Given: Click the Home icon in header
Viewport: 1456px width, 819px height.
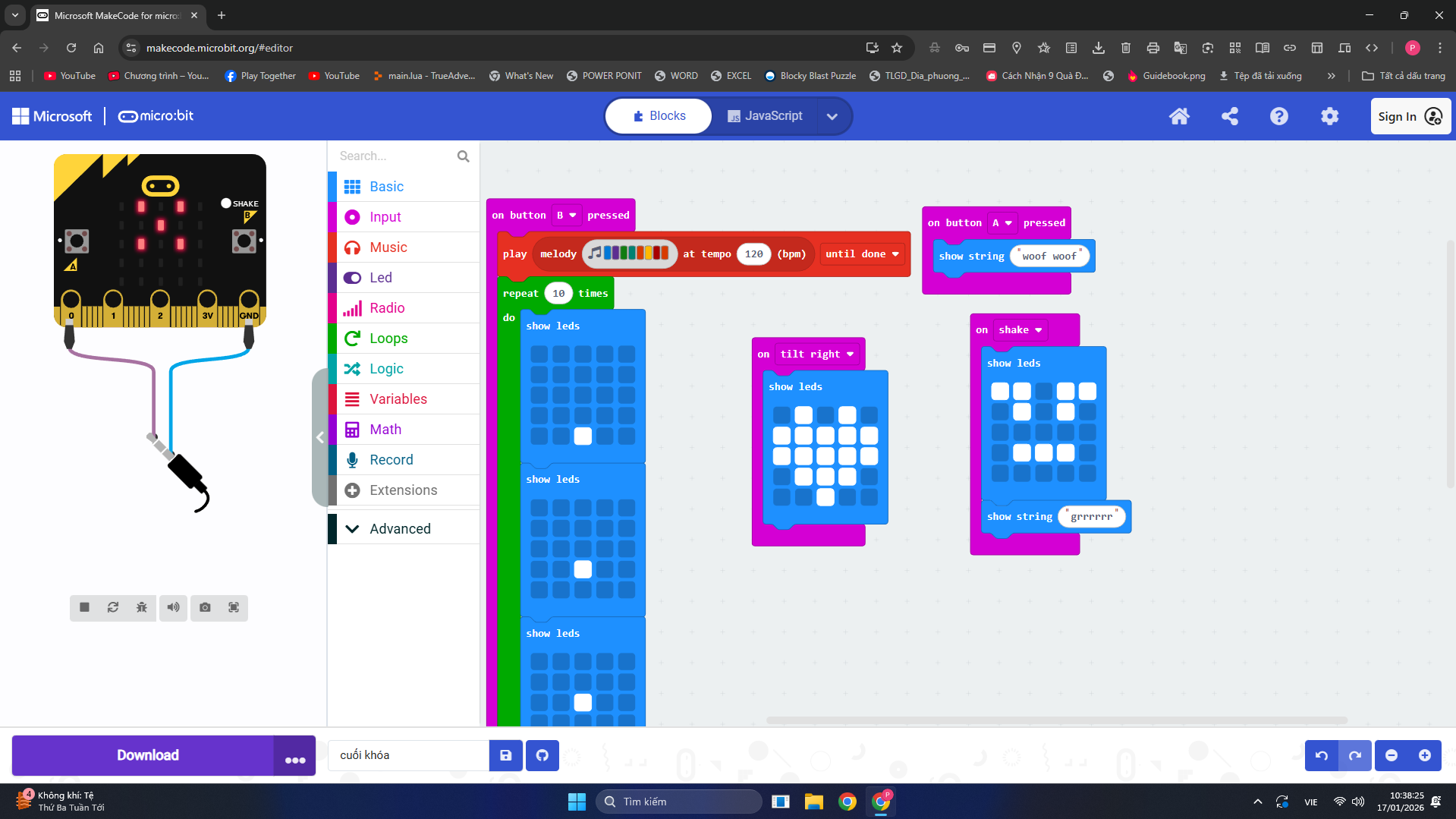Looking at the screenshot, I should click(x=1179, y=116).
